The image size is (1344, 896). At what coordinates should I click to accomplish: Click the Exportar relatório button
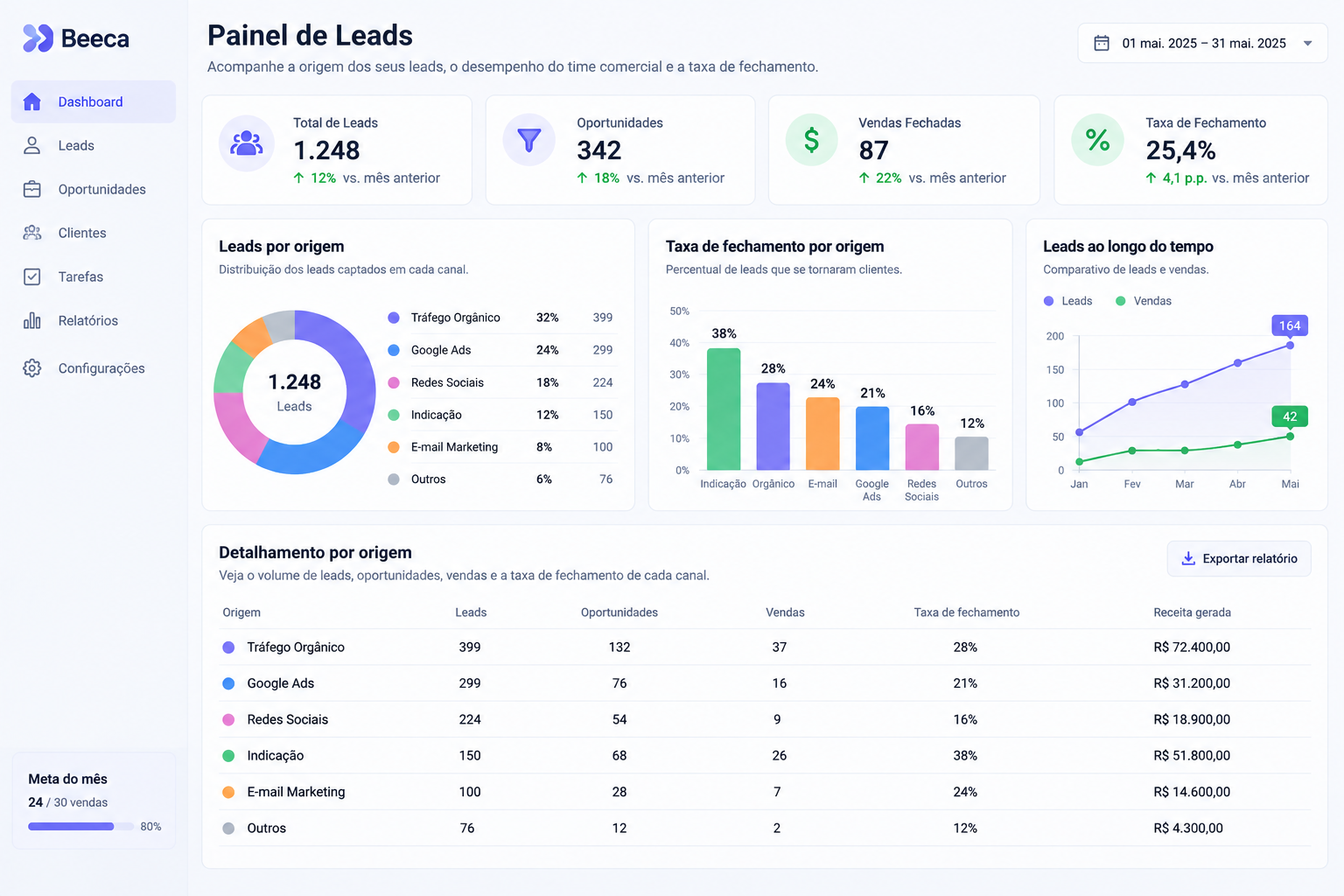click(1239, 558)
